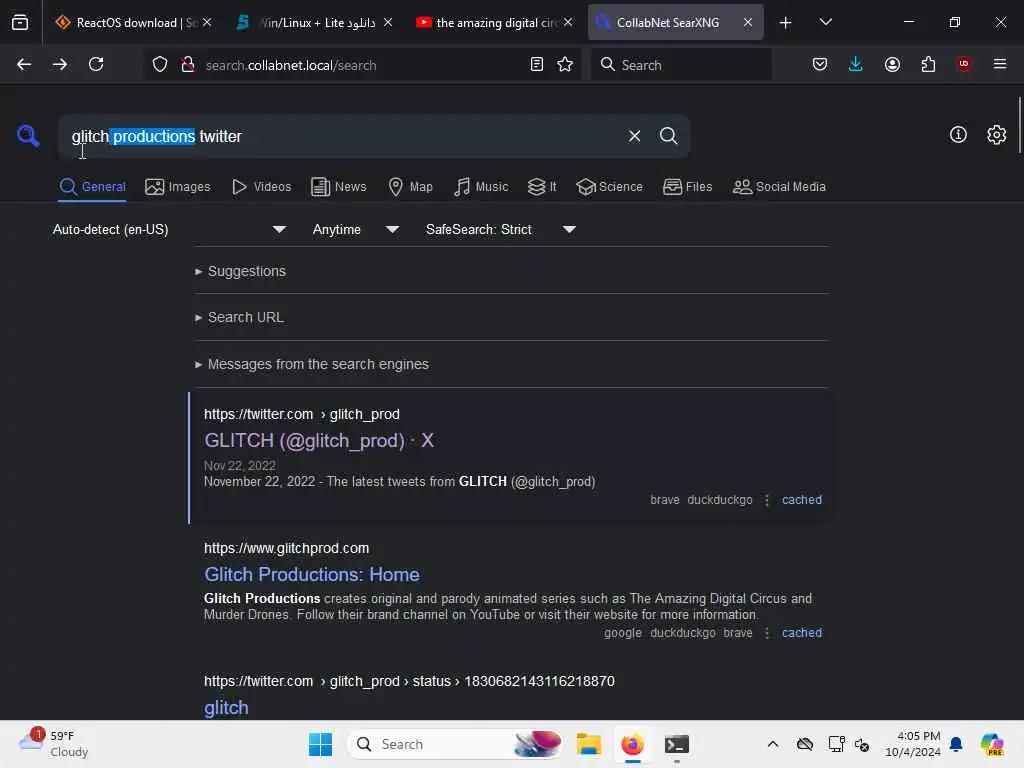Open the 'glitch' status result link
The width and height of the screenshot is (1024, 768).
[x=226, y=708]
